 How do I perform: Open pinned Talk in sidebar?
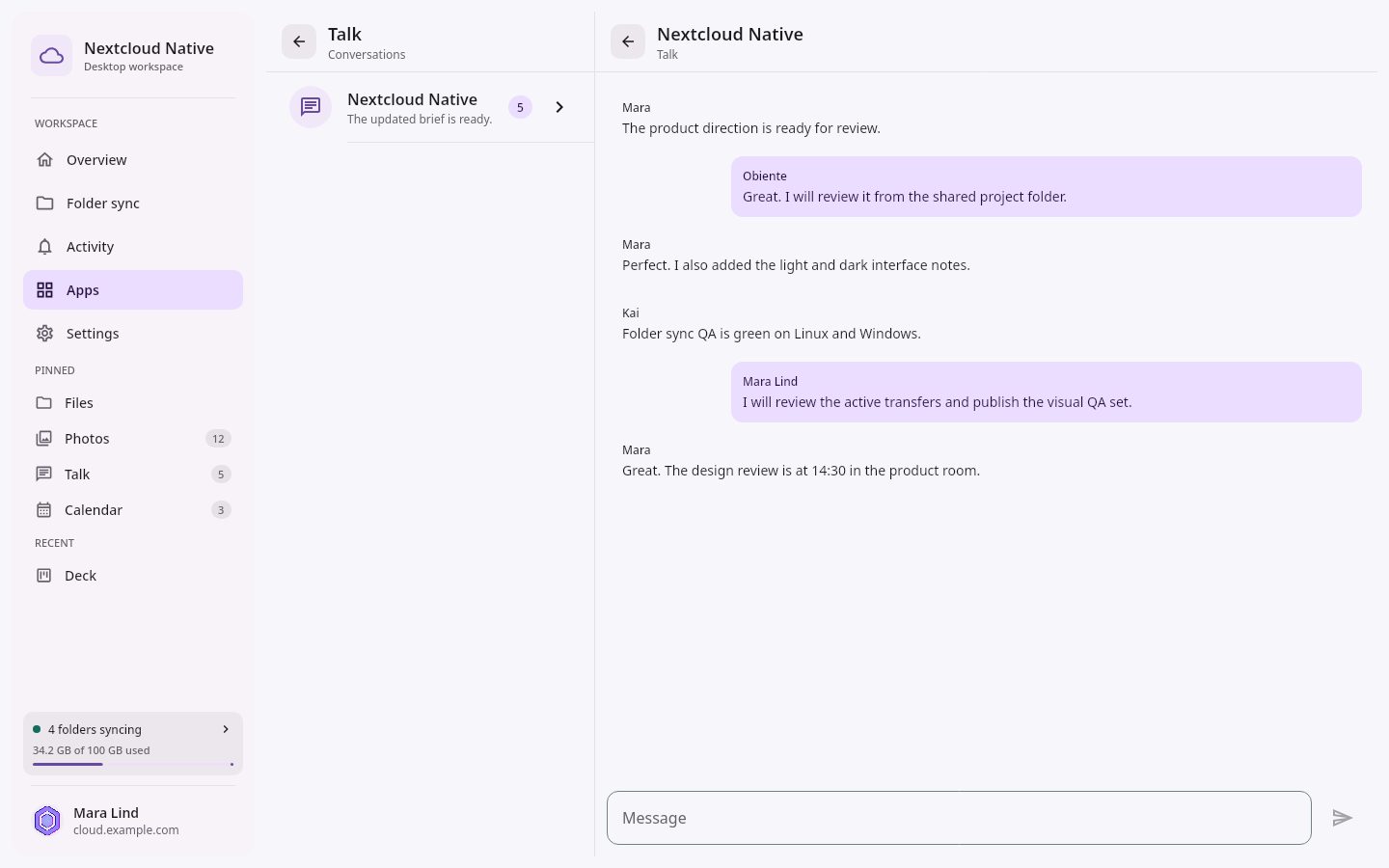[133, 475]
